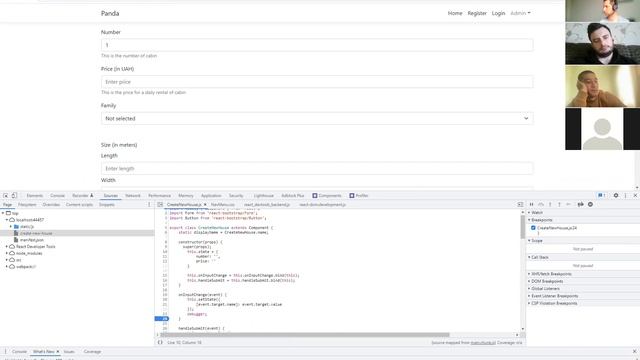Screen dimensions: 640x360
Task: Click the Step into debugger button
Action: click(550, 204)
